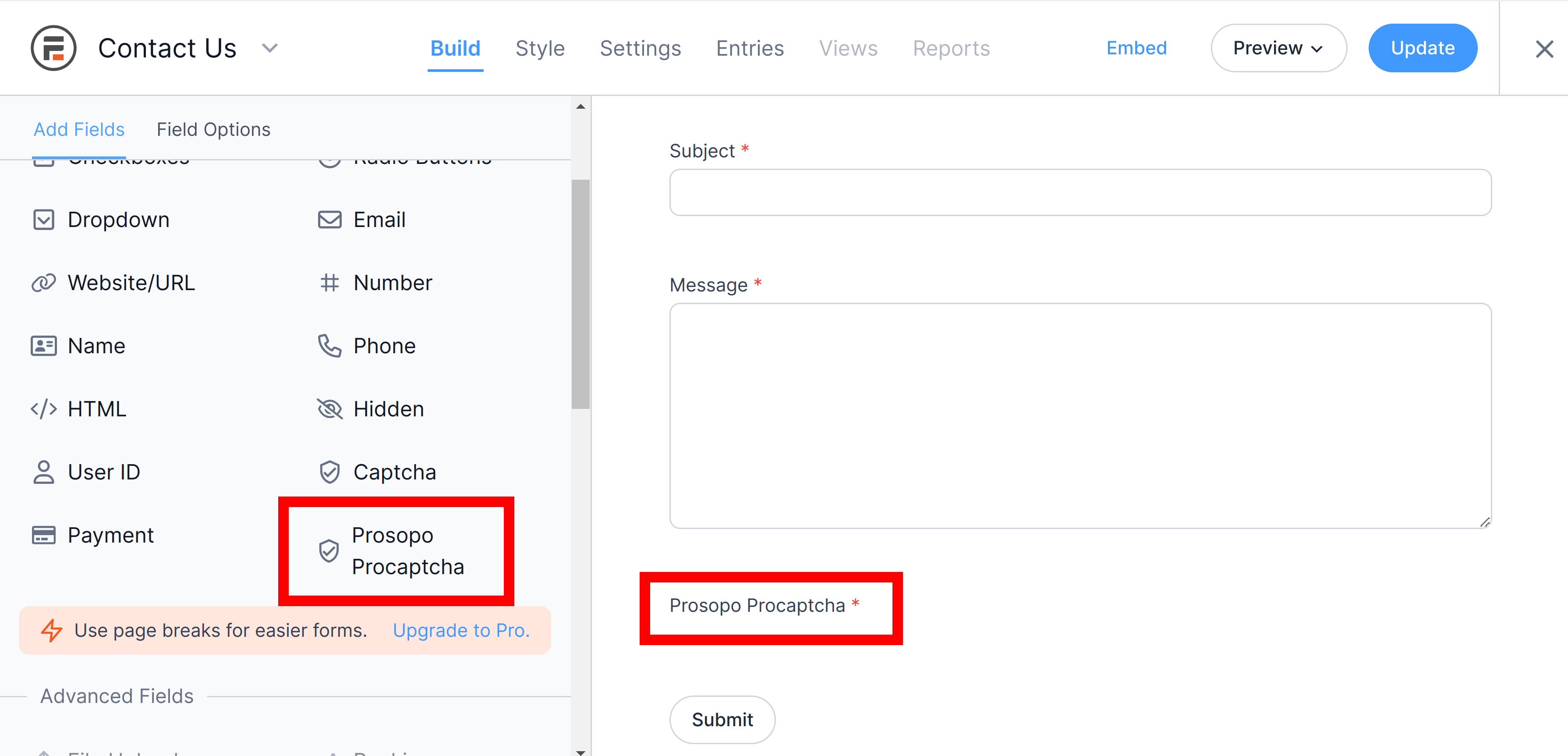Click the Subject input field

[1080, 192]
